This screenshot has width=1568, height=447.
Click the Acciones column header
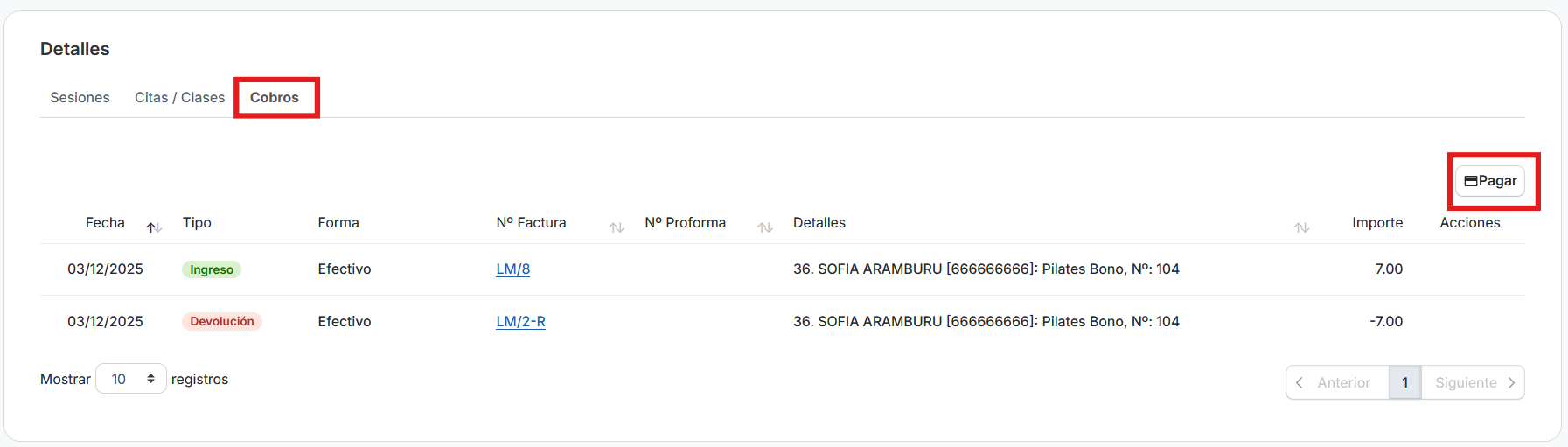tap(1469, 222)
